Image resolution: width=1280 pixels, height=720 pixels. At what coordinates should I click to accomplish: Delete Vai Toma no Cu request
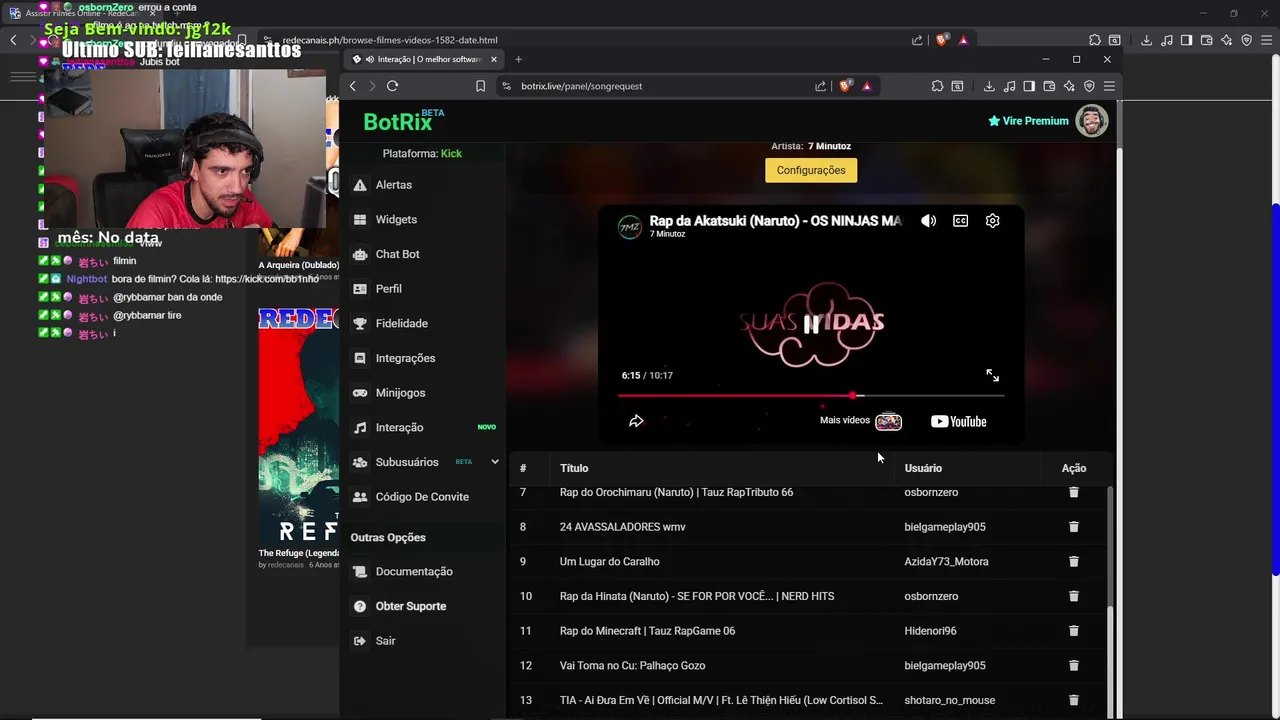[1073, 666]
